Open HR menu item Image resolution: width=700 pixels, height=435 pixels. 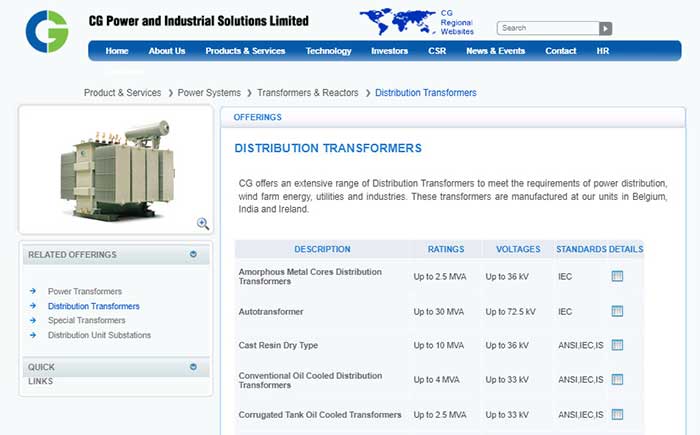(x=603, y=51)
